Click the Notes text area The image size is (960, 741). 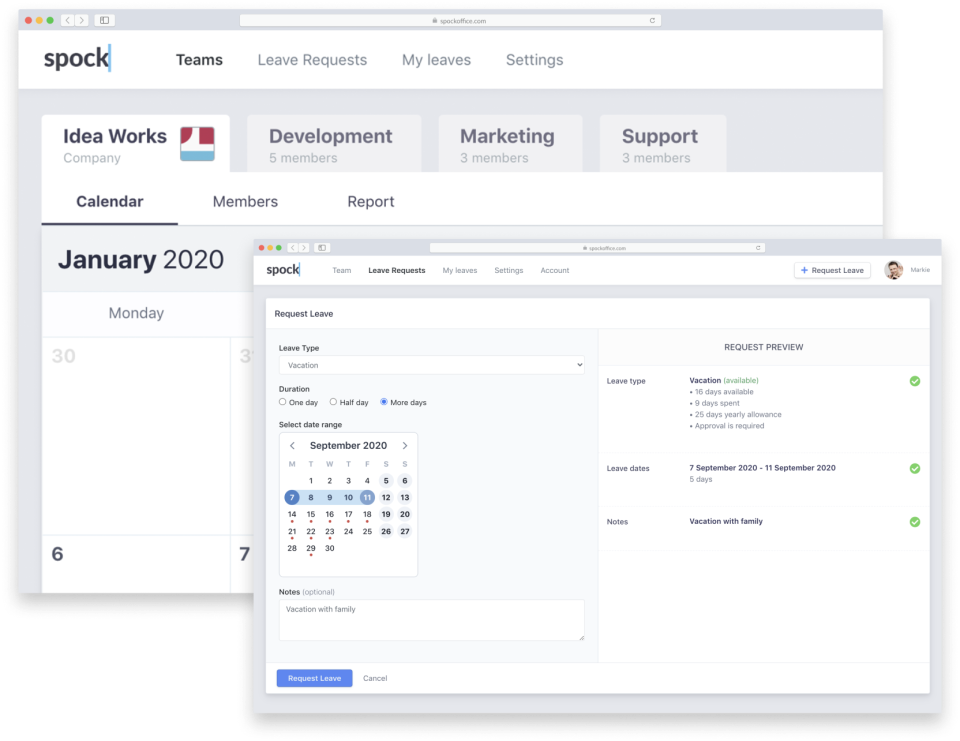[x=432, y=620]
